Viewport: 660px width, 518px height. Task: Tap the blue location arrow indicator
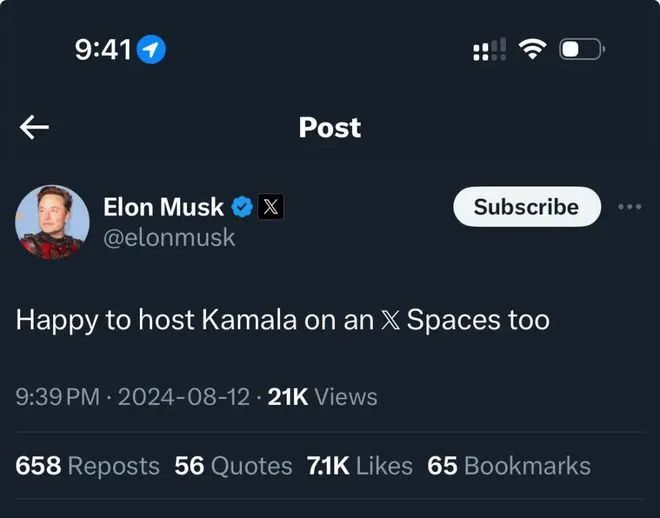(x=152, y=49)
